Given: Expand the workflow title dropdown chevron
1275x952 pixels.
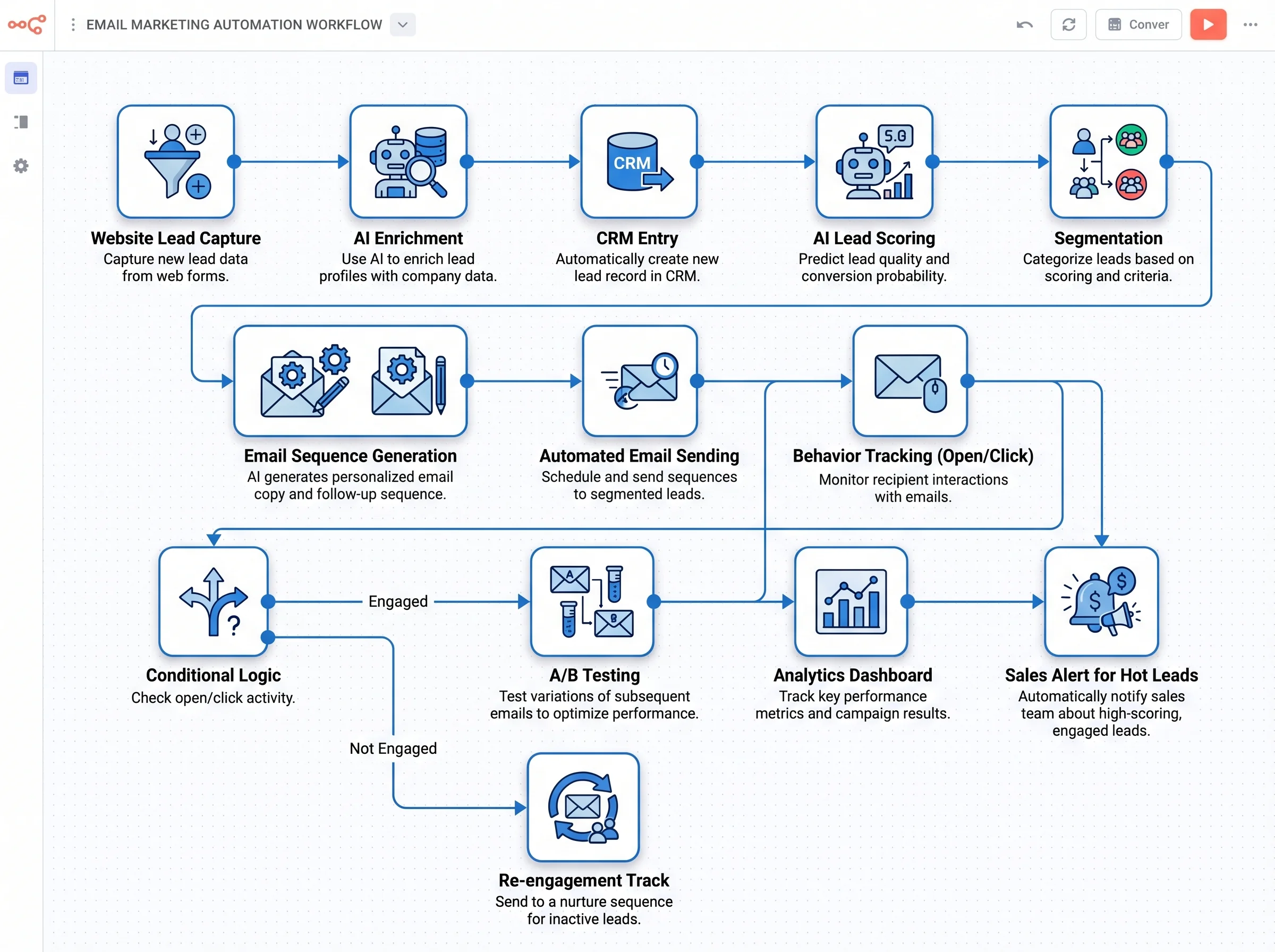Looking at the screenshot, I should tap(403, 25).
